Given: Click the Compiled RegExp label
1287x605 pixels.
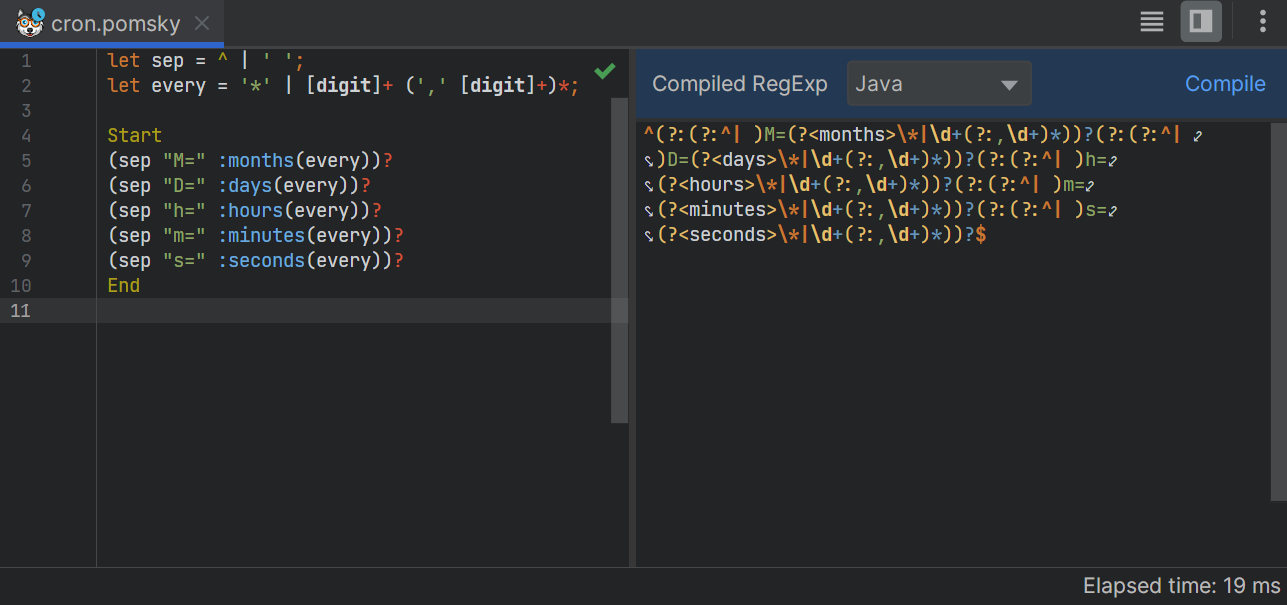Looking at the screenshot, I should pyautogui.click(x=740, y=84).
